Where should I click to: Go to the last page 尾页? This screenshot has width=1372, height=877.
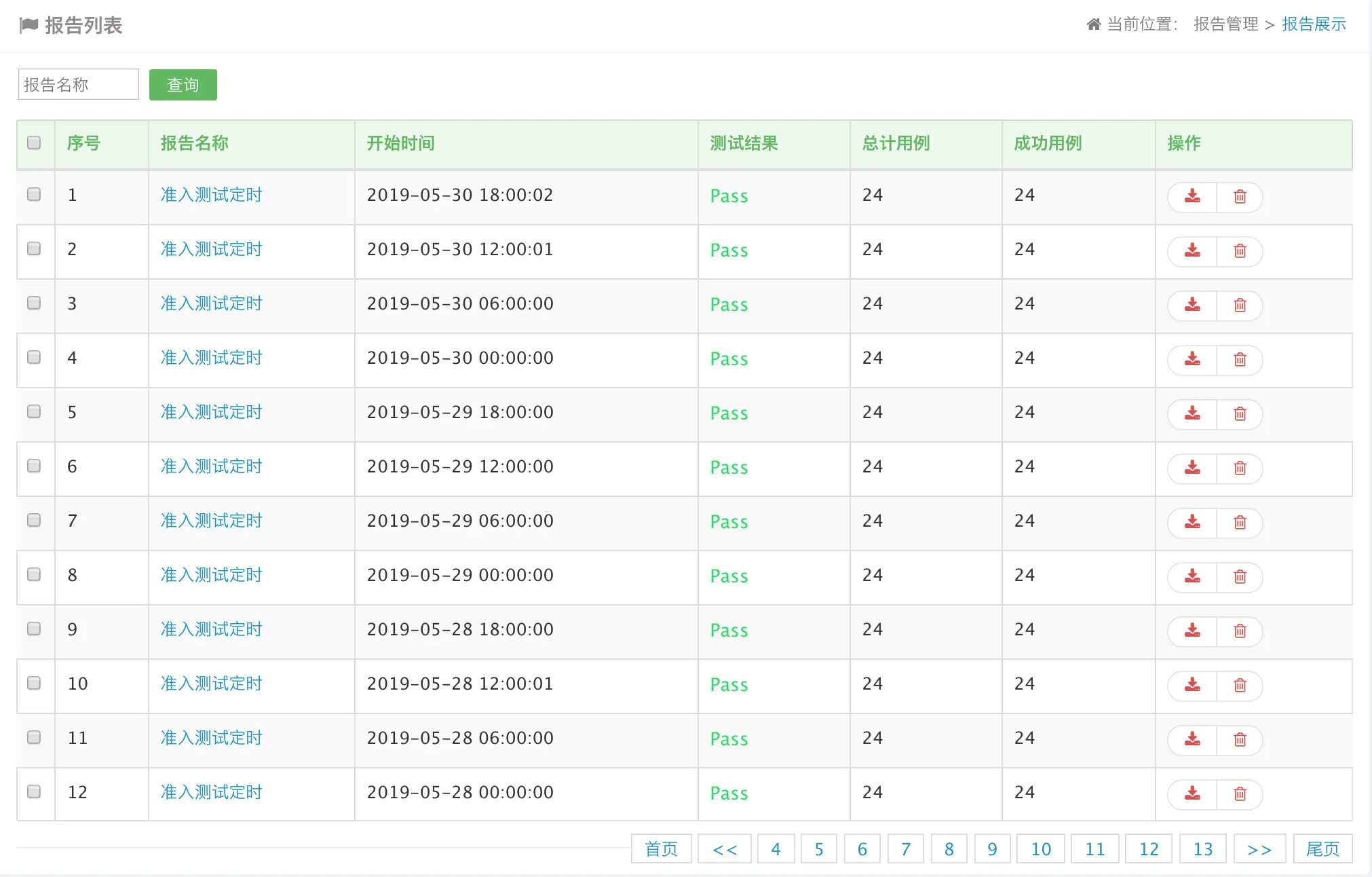[1322, 849]
